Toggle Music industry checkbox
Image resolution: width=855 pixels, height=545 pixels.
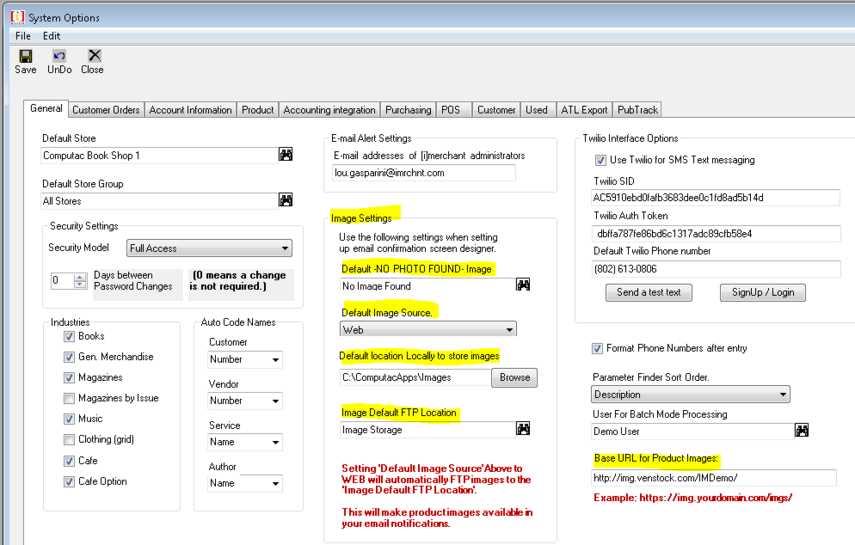pos(69,419)
